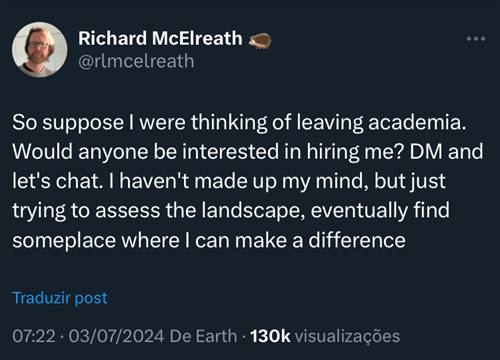The image size is (500, 360).
Task: Click the Traduzir post link
Action: click(60, 298)
